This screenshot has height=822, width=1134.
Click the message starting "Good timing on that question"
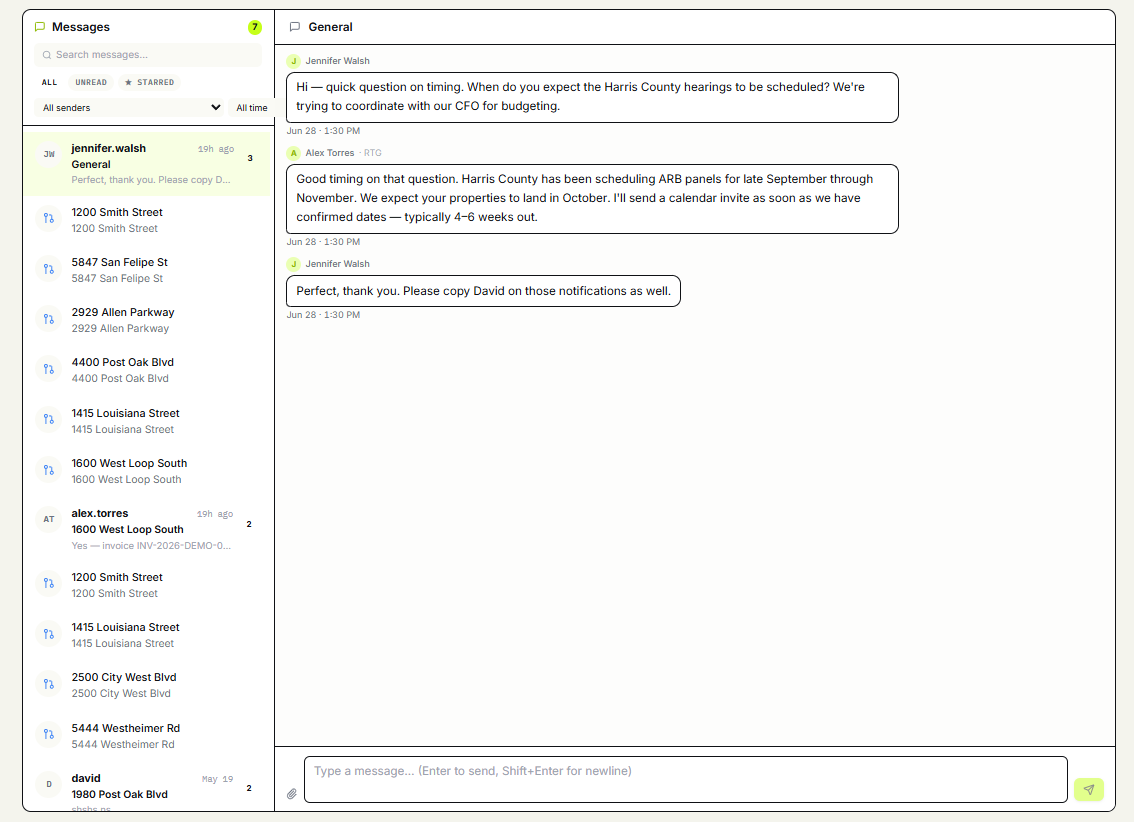592,199
